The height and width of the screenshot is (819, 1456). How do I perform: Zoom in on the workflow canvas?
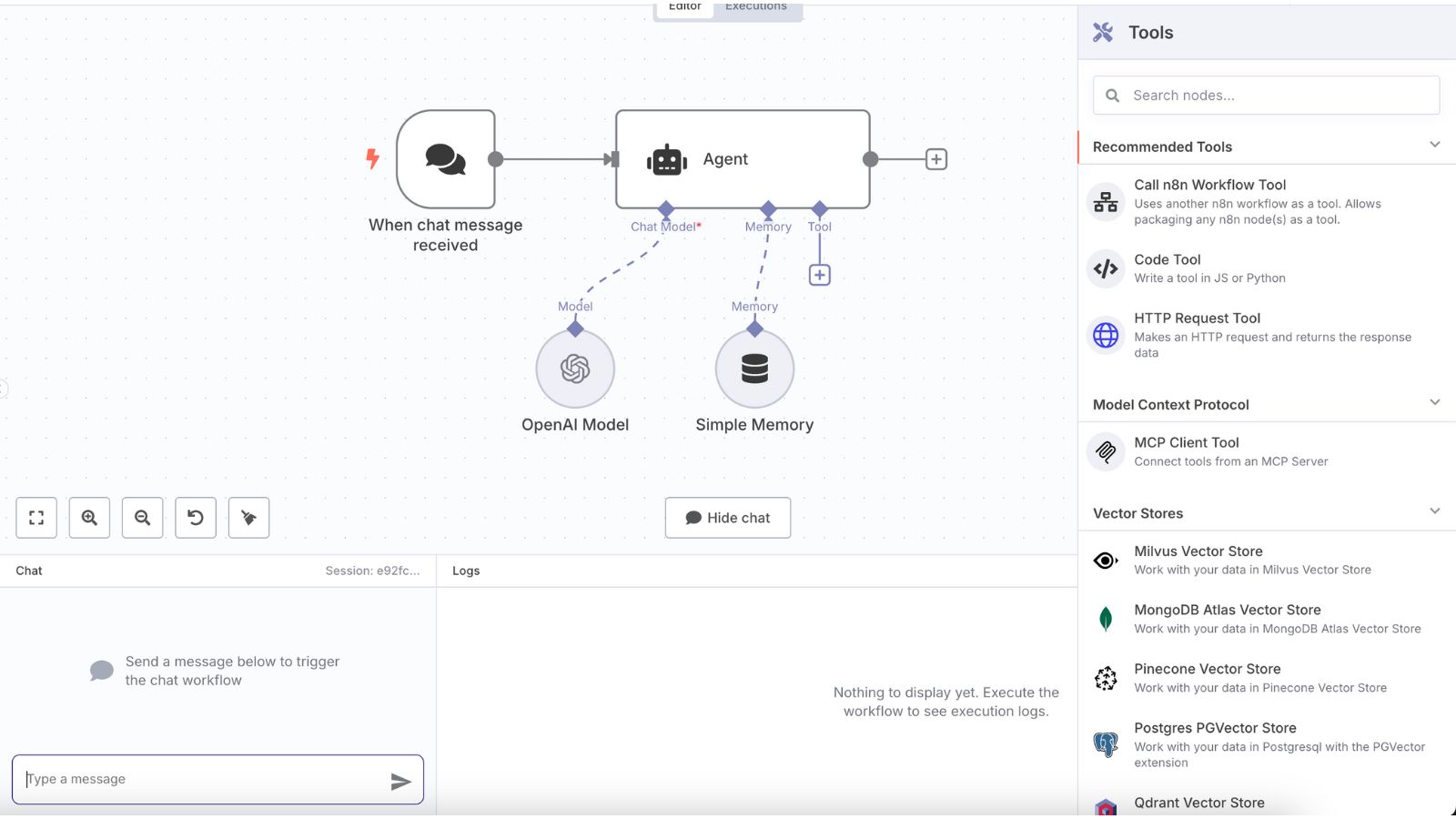pos(89,518)
